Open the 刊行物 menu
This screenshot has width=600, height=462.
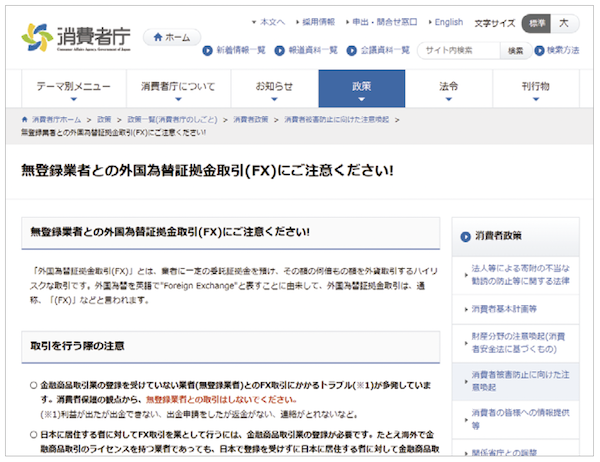[536, 88]
